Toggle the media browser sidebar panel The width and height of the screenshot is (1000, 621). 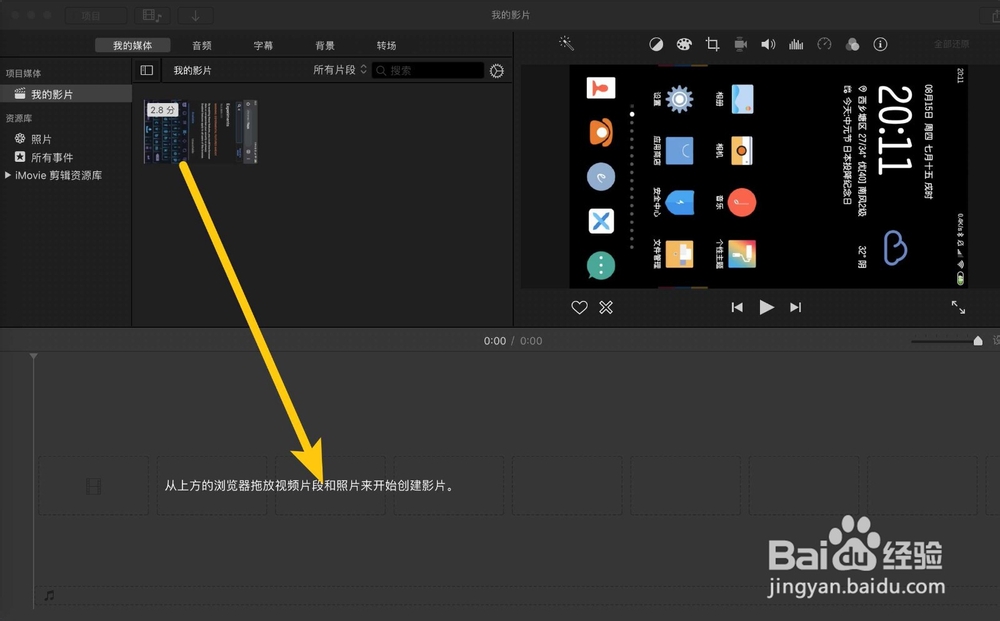coord(146,70)
